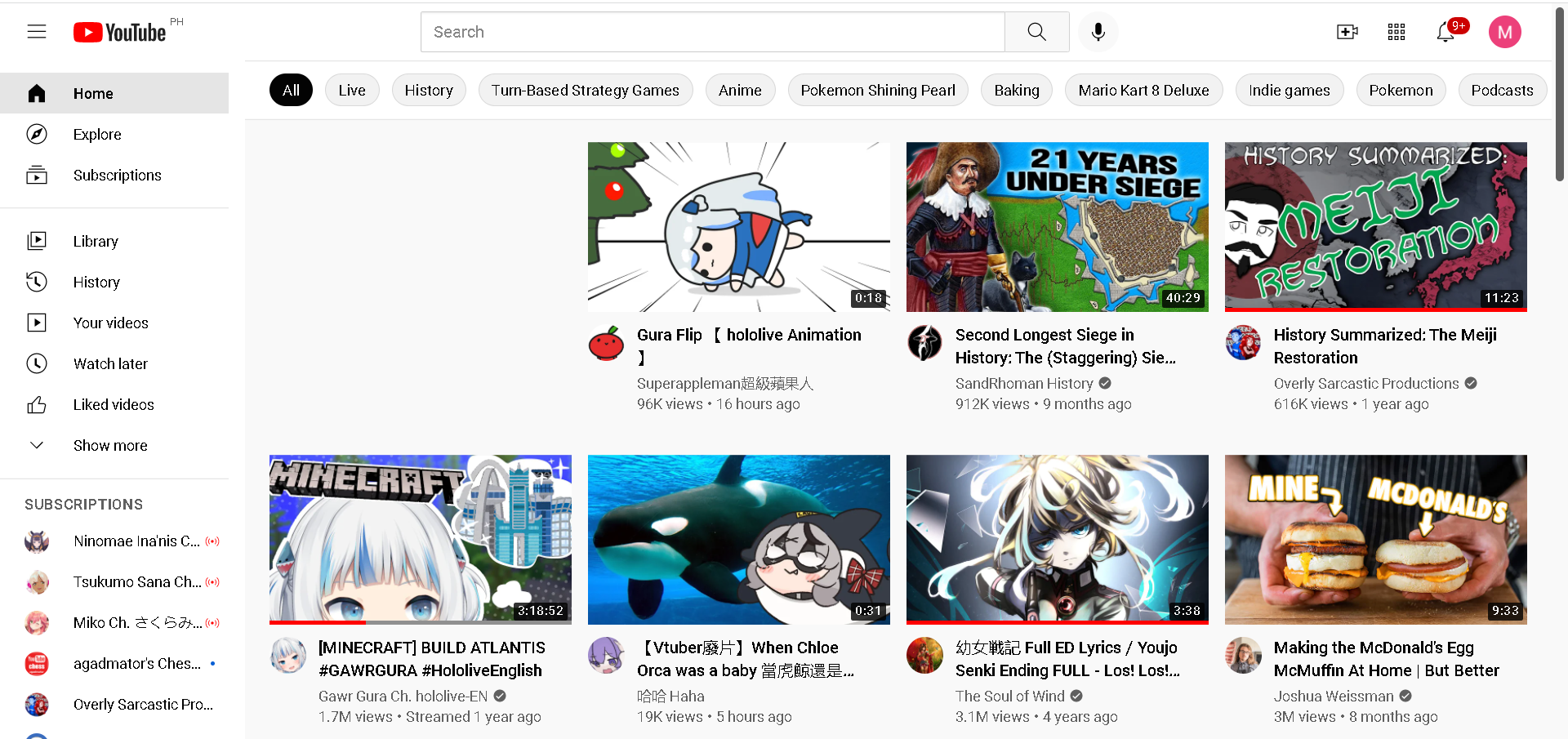Open Subscriptions from the sidebar
Viewport: 1568px width, 739px height.
pos(114,175)
